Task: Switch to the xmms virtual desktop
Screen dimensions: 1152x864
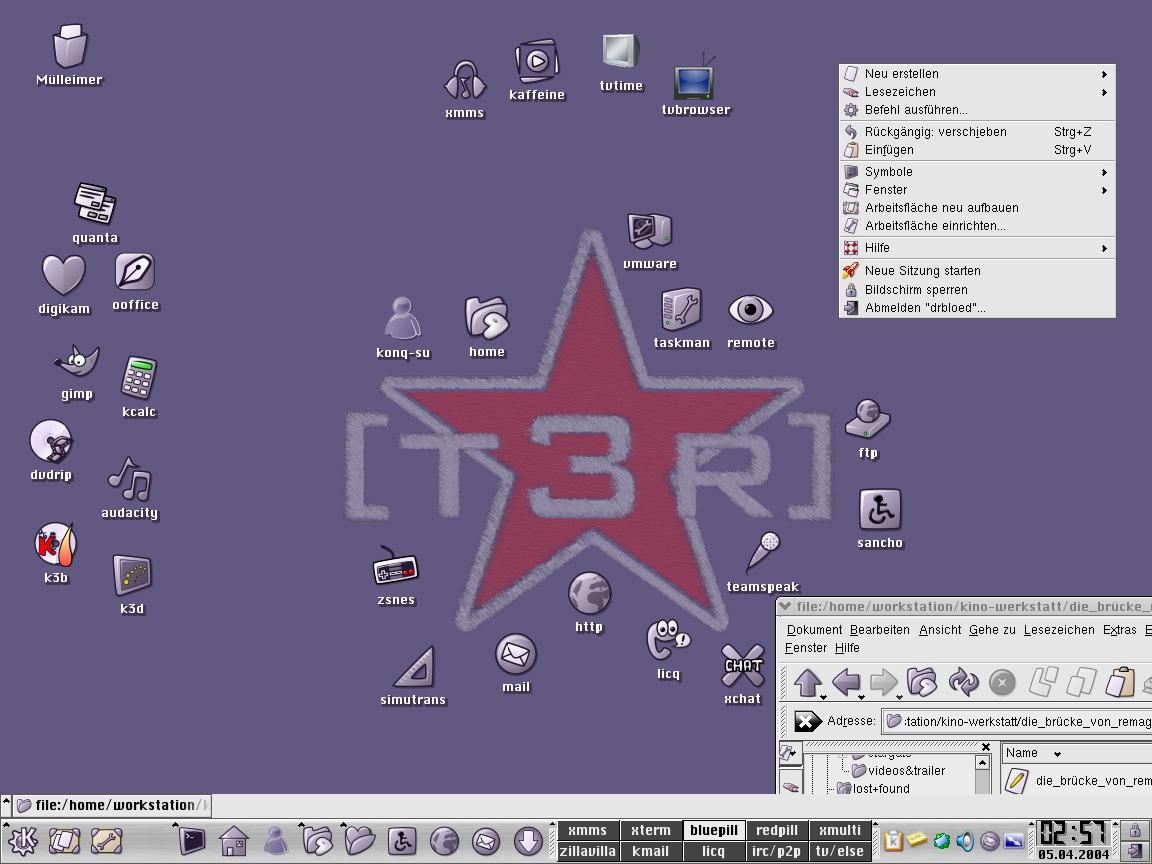Action: tap(587, 830)
